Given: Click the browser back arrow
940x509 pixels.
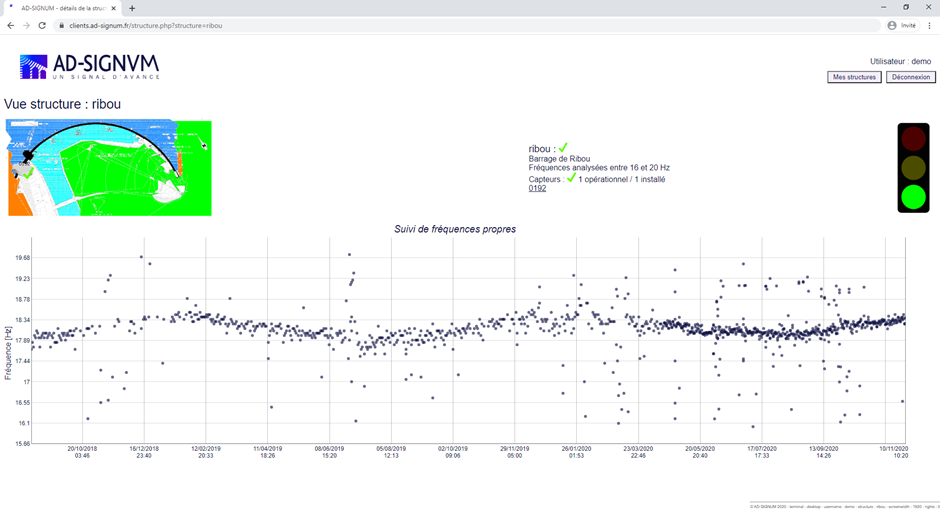Looking at the screenshot, I should pyautogui.click(x=11, y=25).
